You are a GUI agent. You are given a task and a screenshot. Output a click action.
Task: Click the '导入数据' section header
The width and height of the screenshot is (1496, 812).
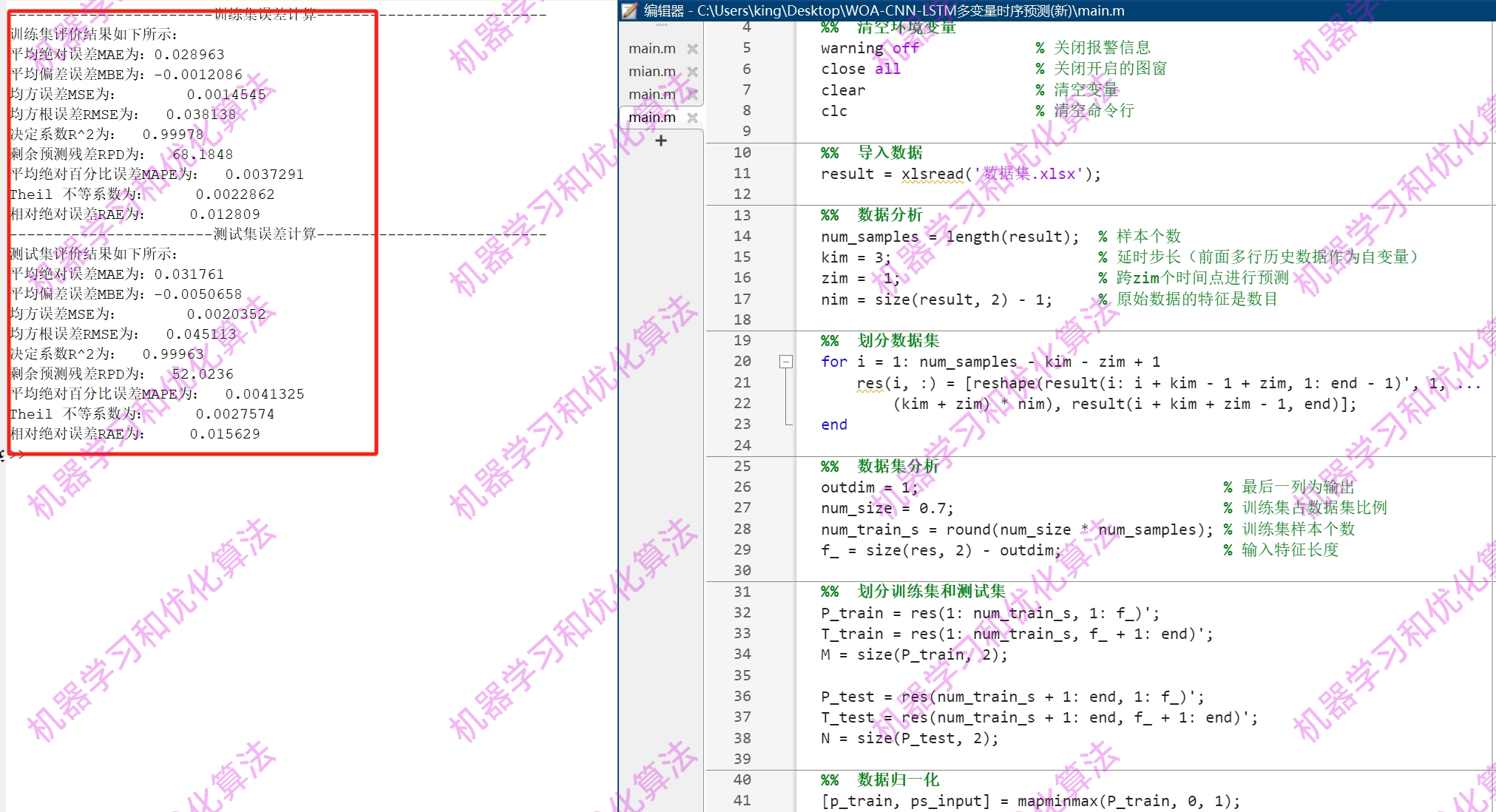[x=890, y=153]
